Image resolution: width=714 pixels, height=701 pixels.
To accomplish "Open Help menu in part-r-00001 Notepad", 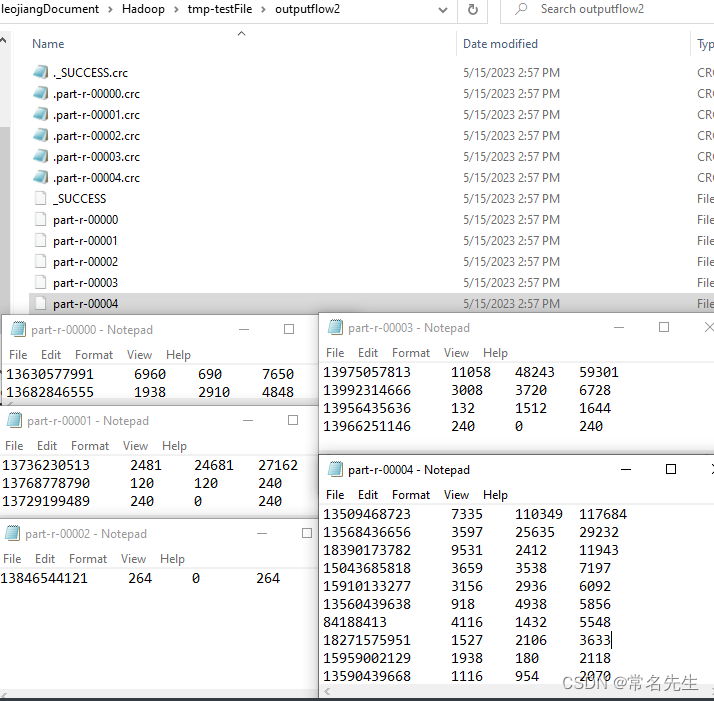I will 174,445.
